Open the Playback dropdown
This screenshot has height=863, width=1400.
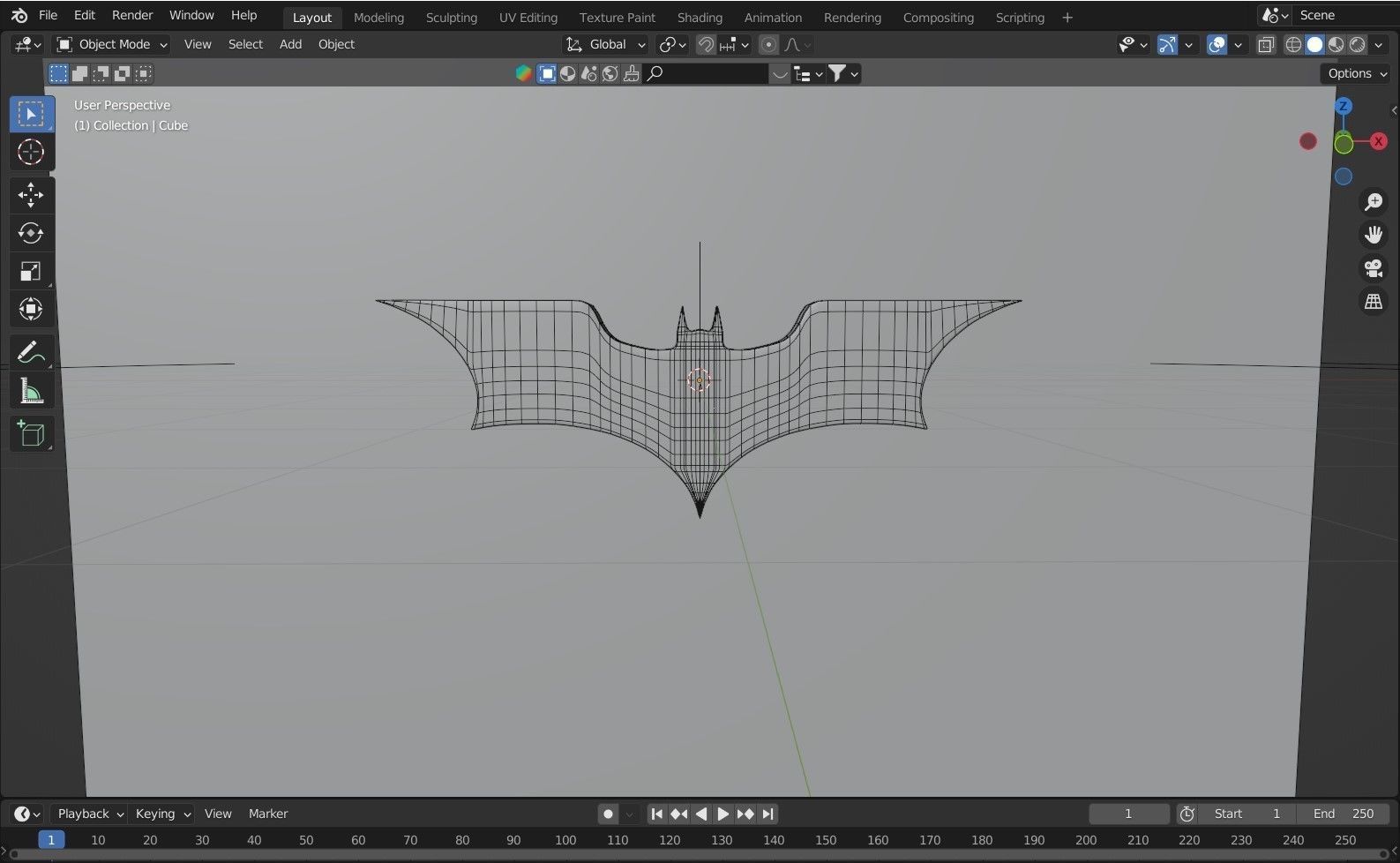(x=89, y=814)
